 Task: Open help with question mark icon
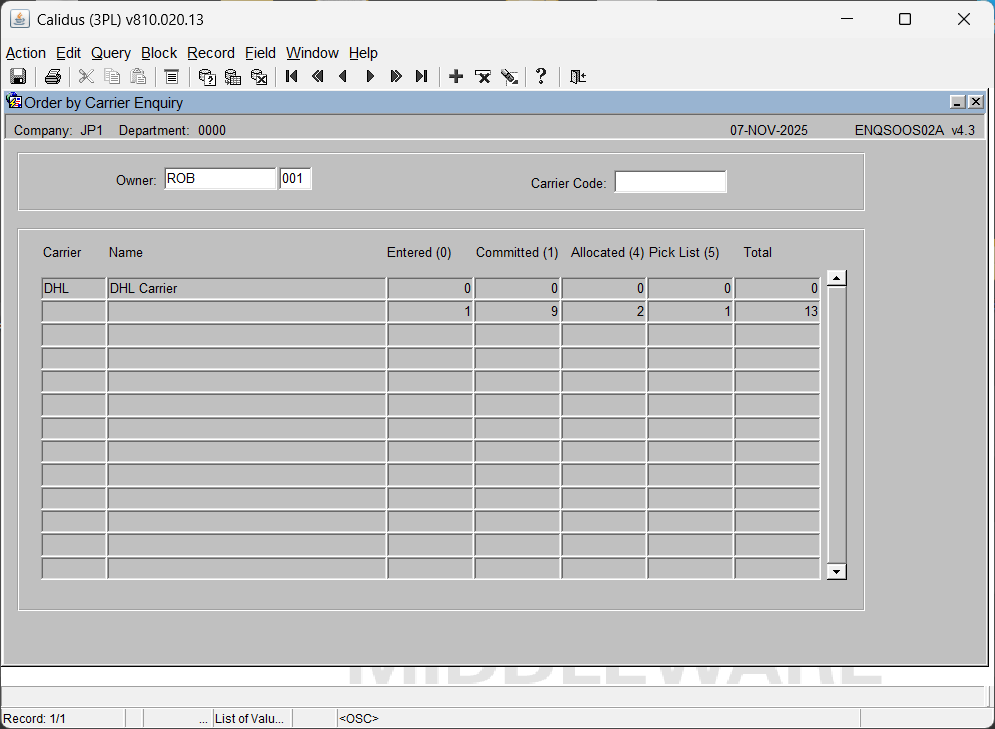tap(541, 77)
